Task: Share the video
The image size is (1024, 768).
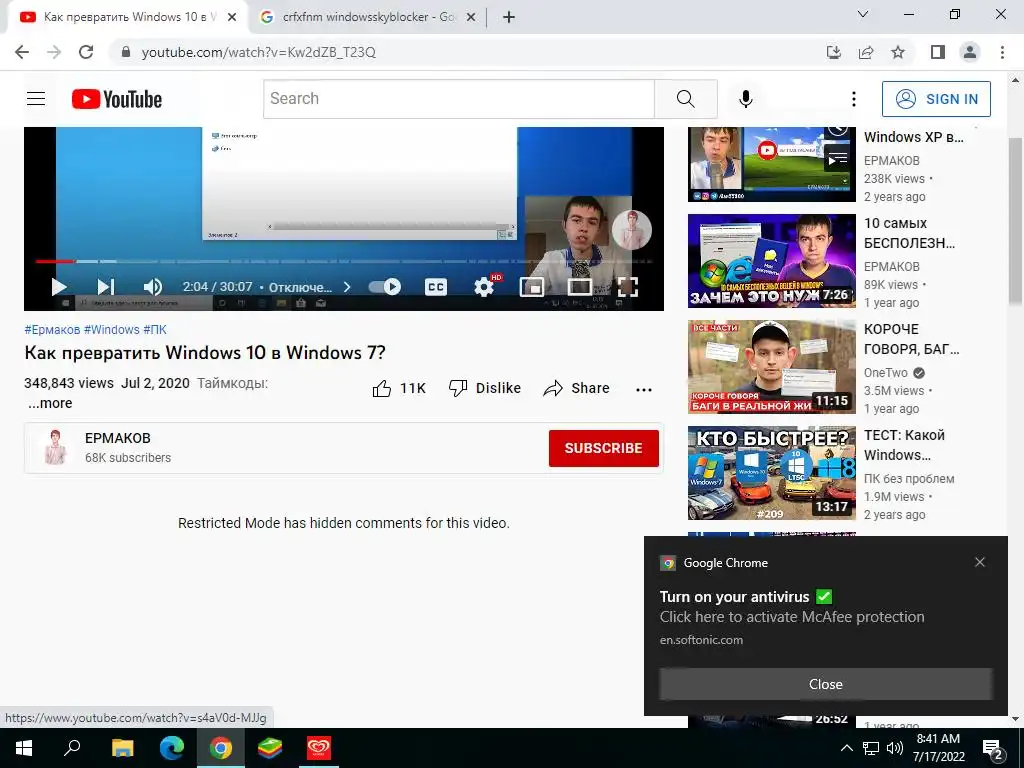Action: 577,389
